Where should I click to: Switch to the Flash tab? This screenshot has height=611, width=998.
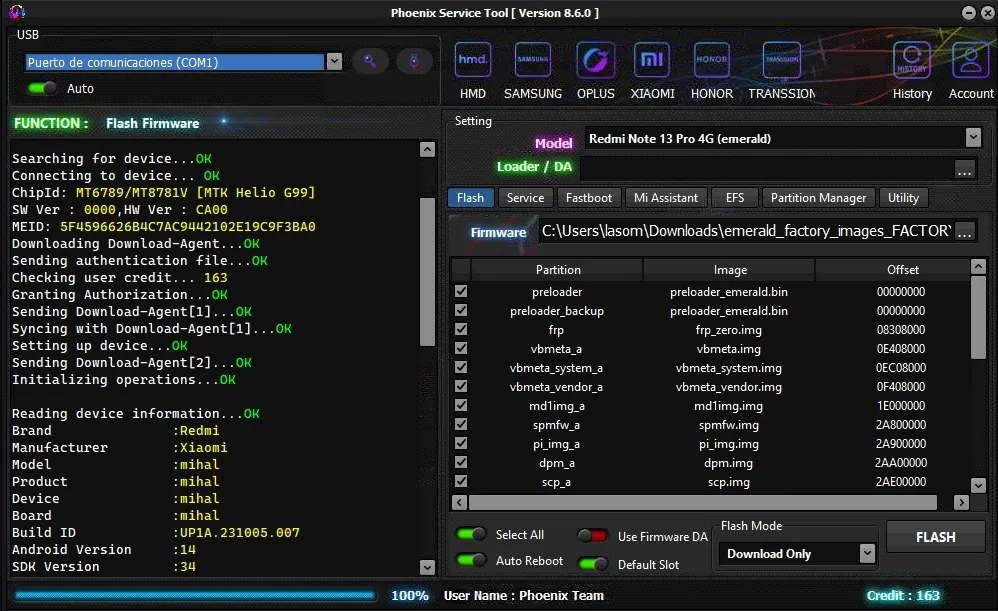470,198
